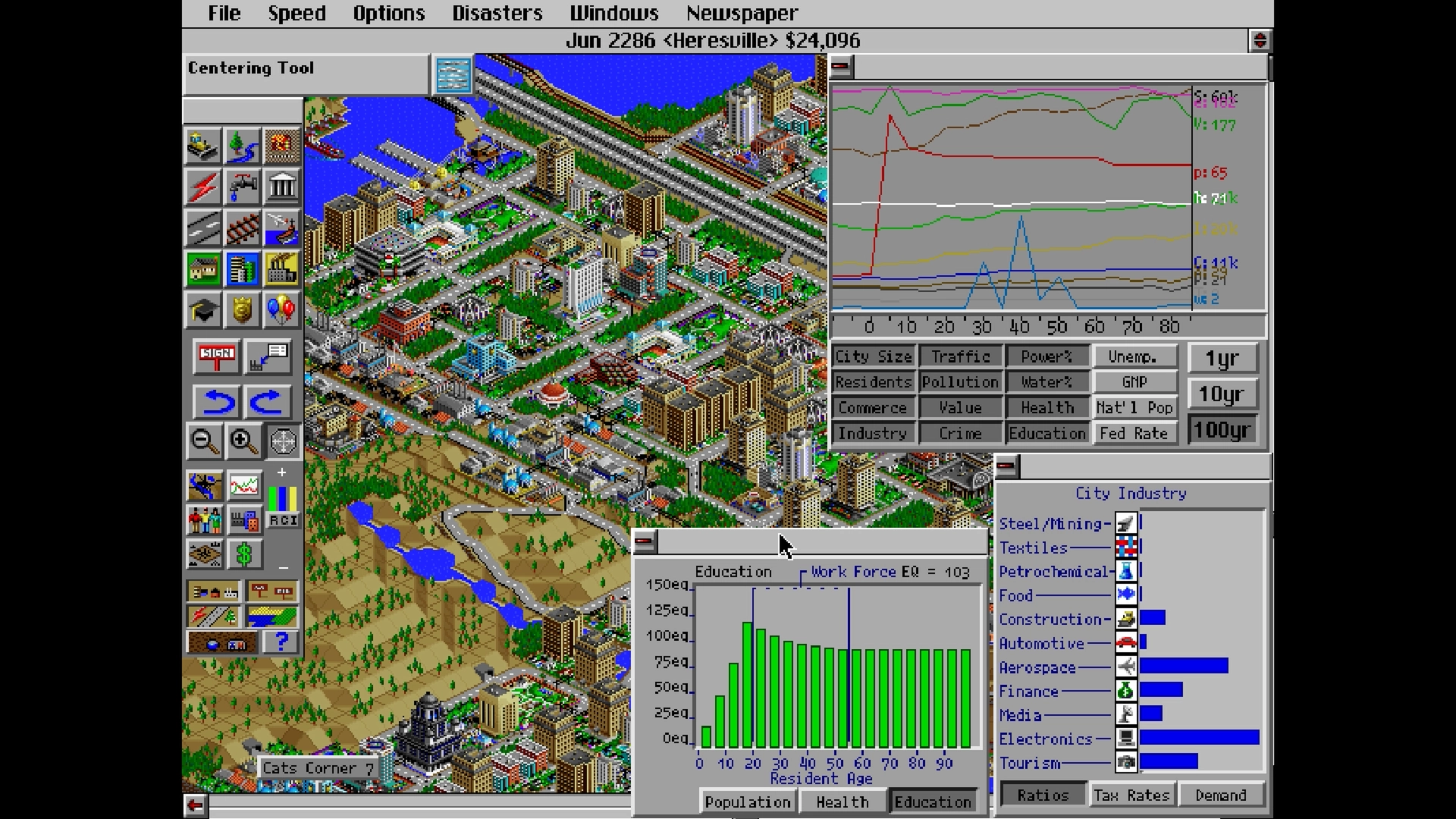
Task: Select the water pipes faucet tool
Action: pos(243,187)
